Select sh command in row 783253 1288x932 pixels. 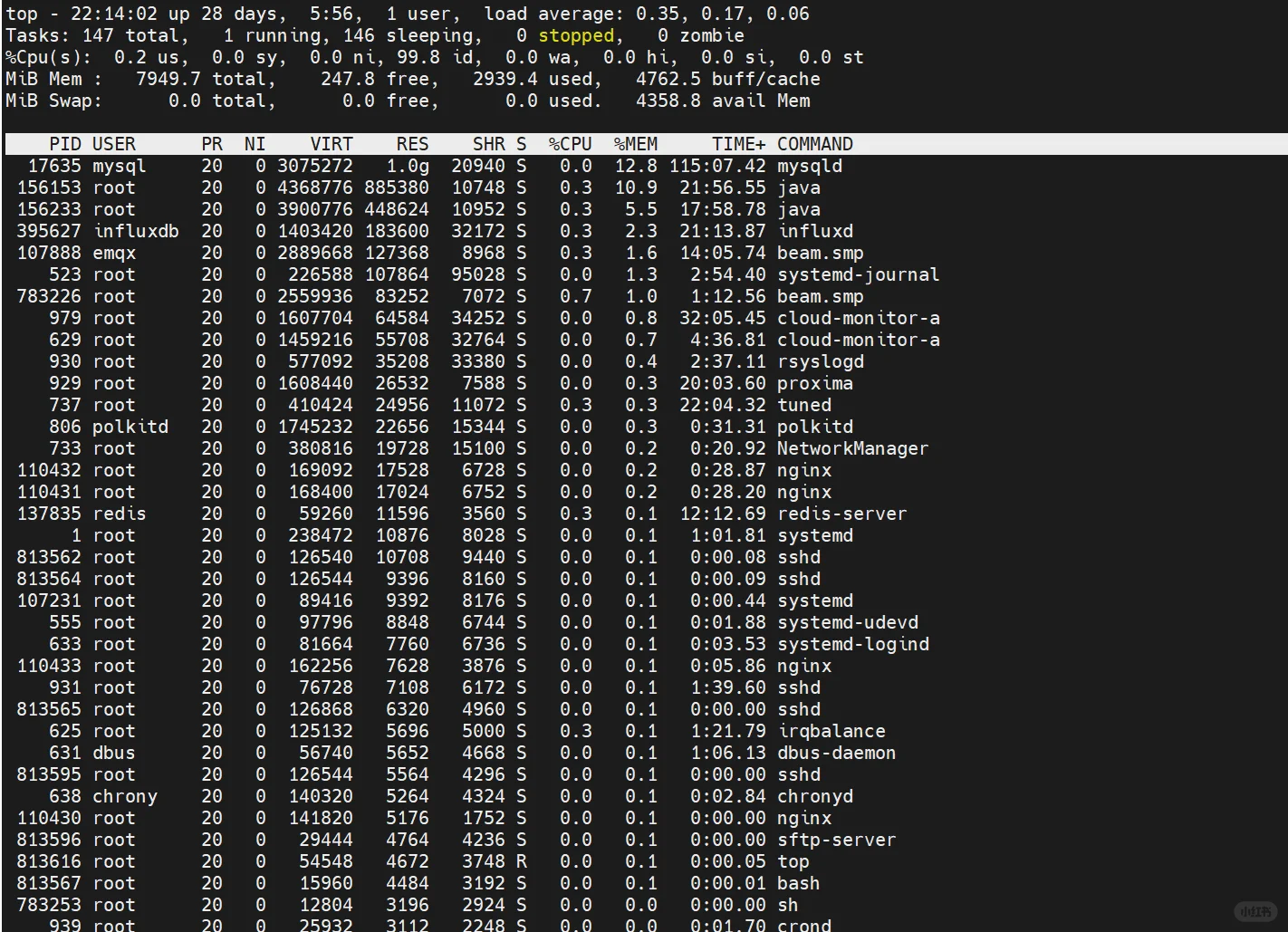788,905
